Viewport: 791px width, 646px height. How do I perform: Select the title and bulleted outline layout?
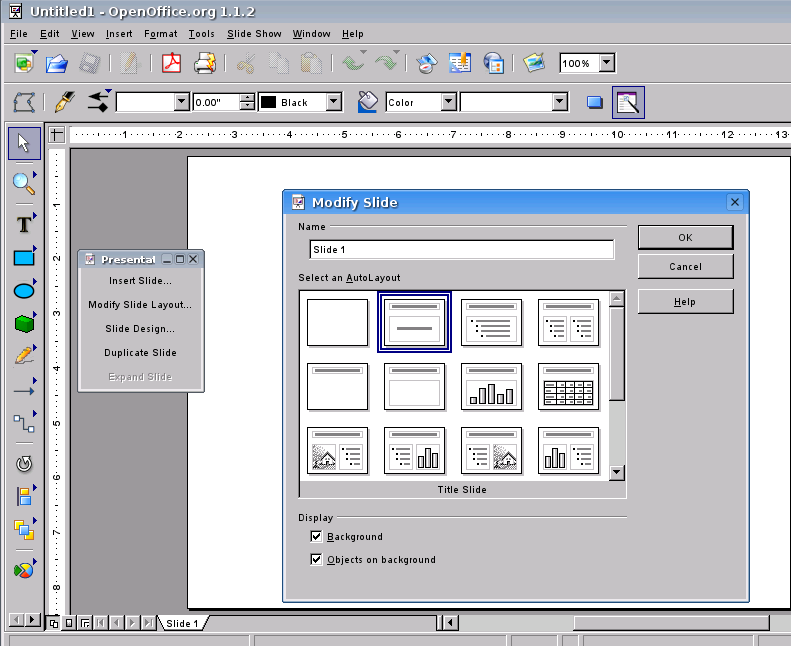coord(491,322)
